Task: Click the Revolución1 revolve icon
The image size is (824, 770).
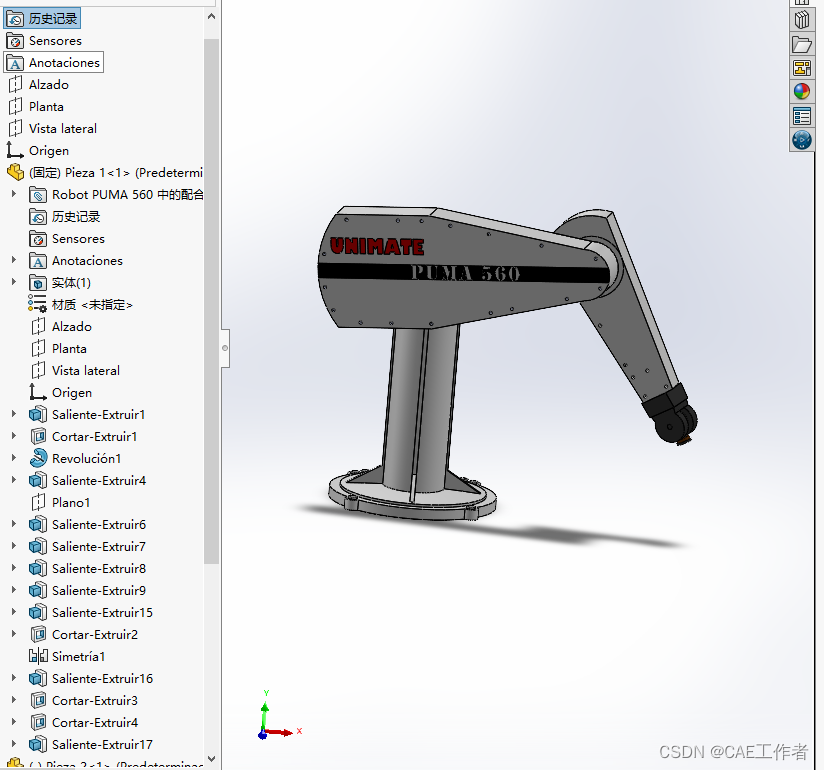Action: [38, 458]
